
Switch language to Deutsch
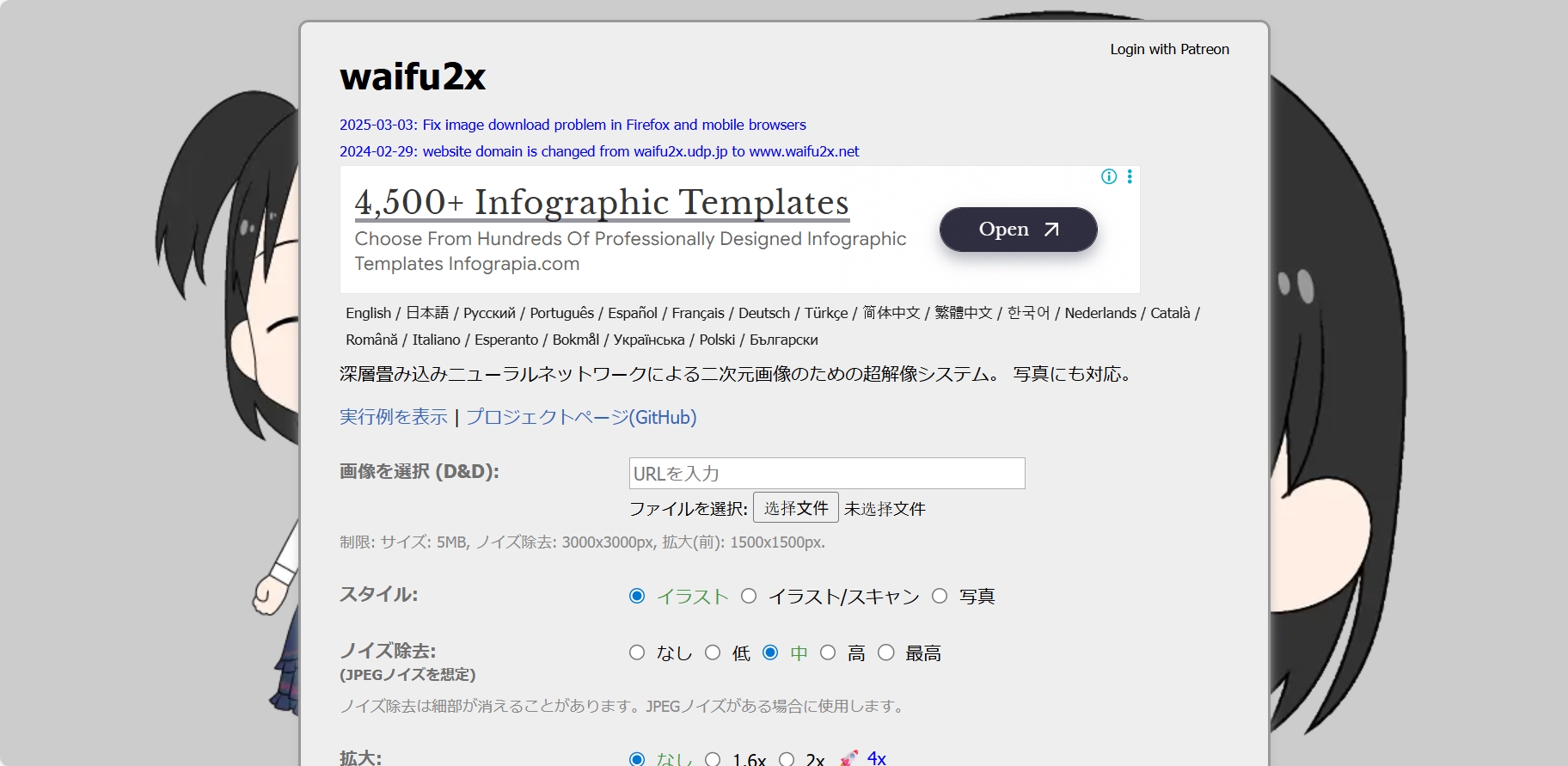pyautogui.click(x=764, y=313)
